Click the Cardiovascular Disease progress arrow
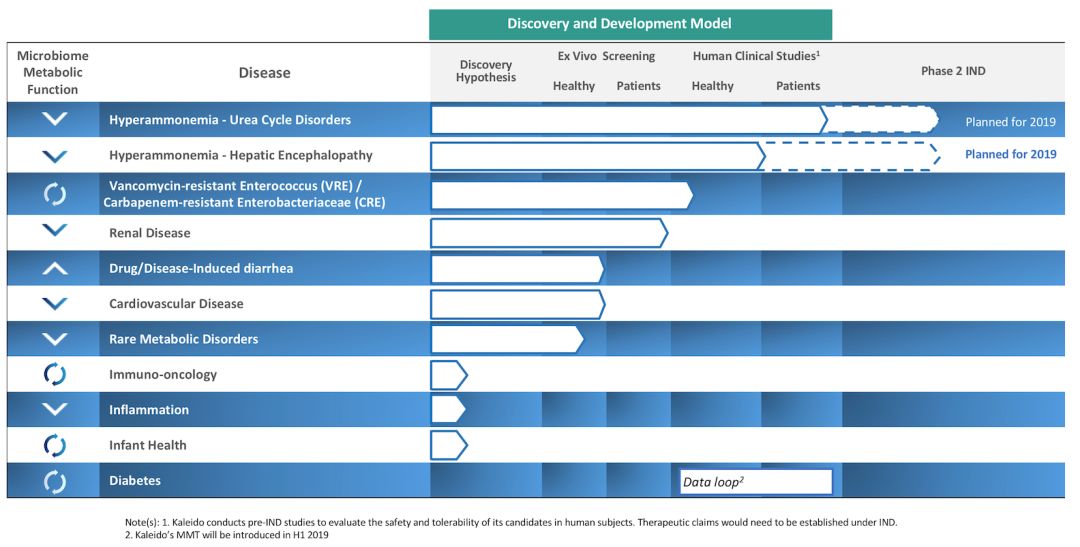This screenshot has height=547, width=1080. (518, 305)
